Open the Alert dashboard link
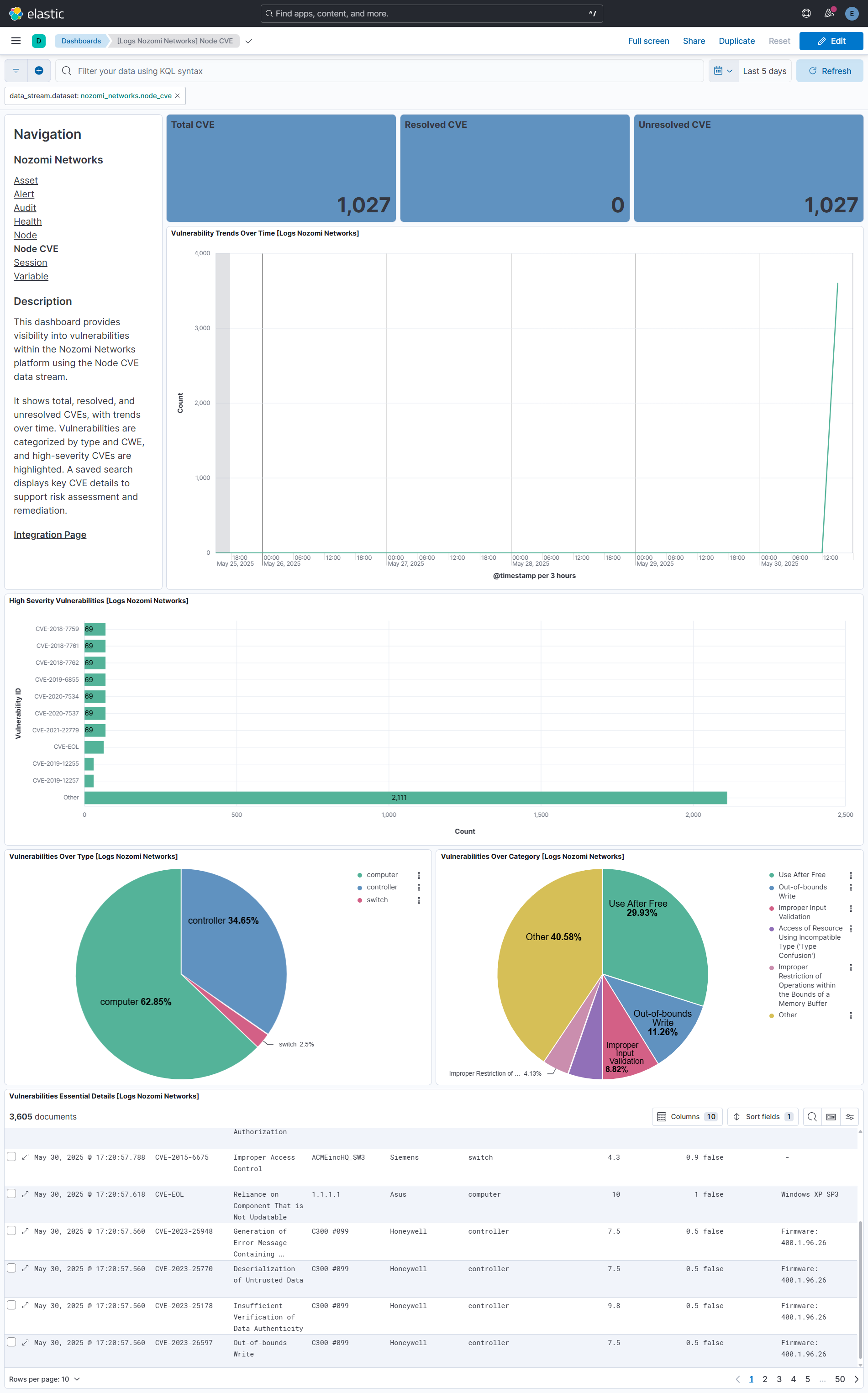This screenshot has width=868, height=1393. click(x=24, y=194)
